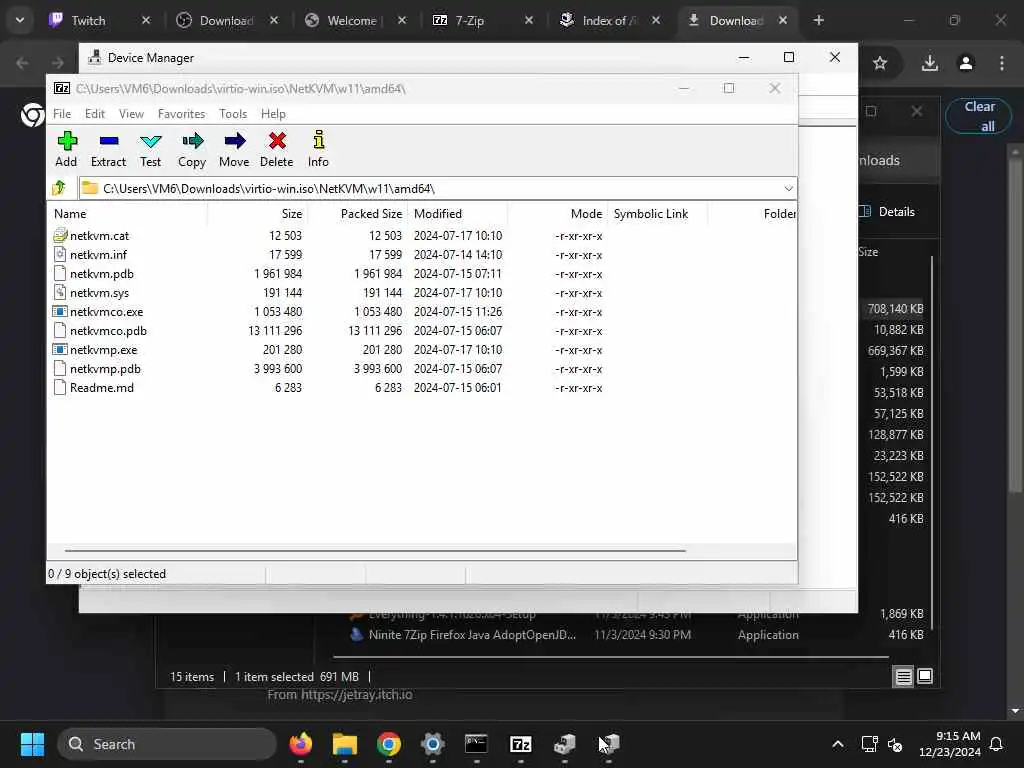
Task: Open Chrome's three-dot menu
Action: (x=1002, y=63)
